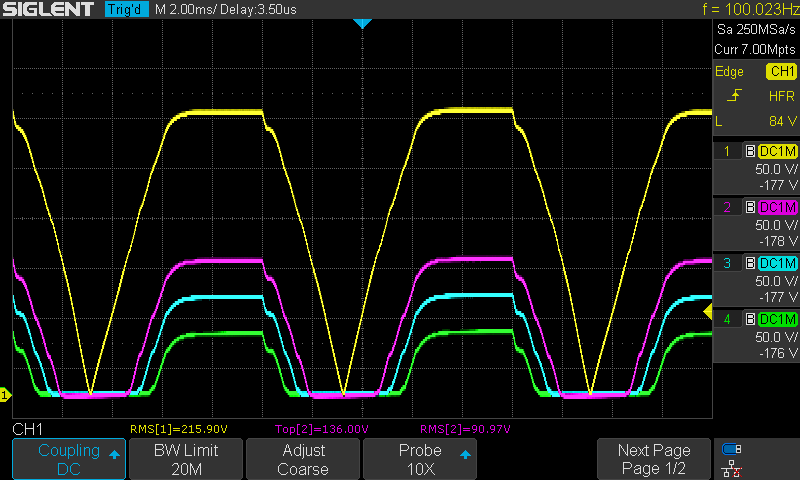Open the Coupling DC menu
Image resolution: width=800 pixels, height=480 pixels.
69,459
